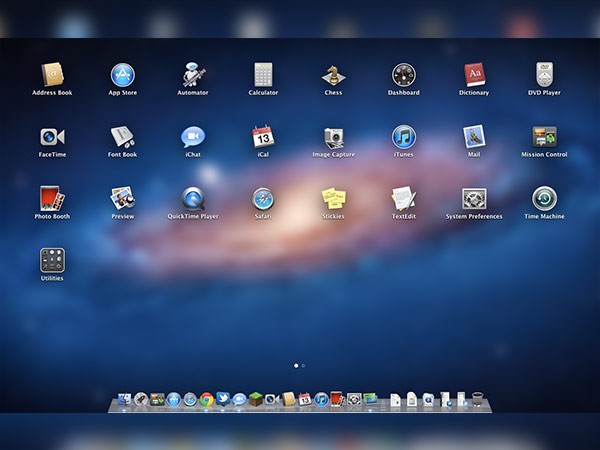
Task: Launch iTunes from Launchpad grid
Action: (x=404, y=137)
